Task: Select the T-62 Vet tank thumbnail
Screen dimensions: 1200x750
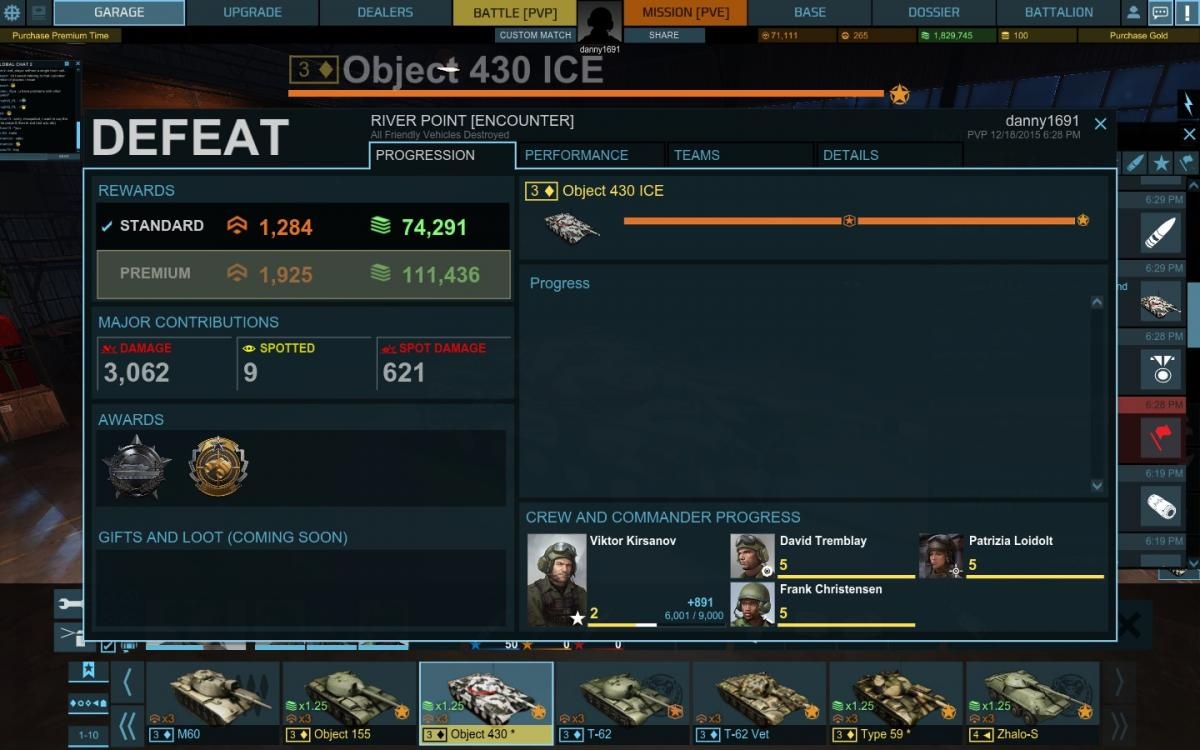Action: 759,702
